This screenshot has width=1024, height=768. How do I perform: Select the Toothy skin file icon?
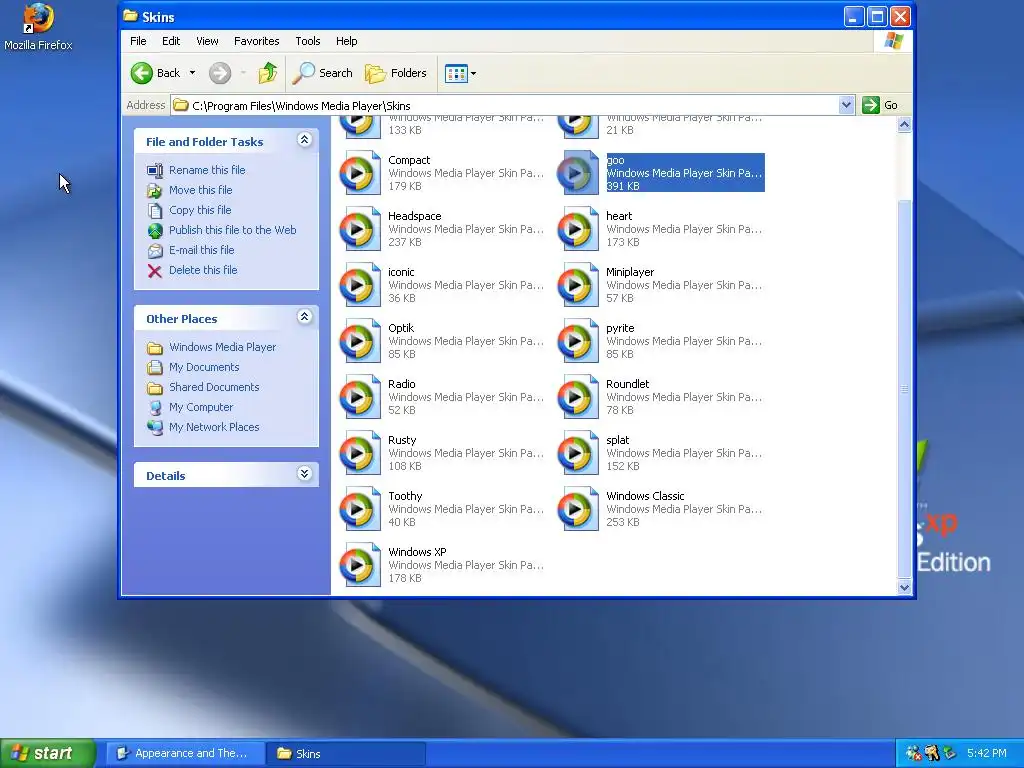[360, 509]
